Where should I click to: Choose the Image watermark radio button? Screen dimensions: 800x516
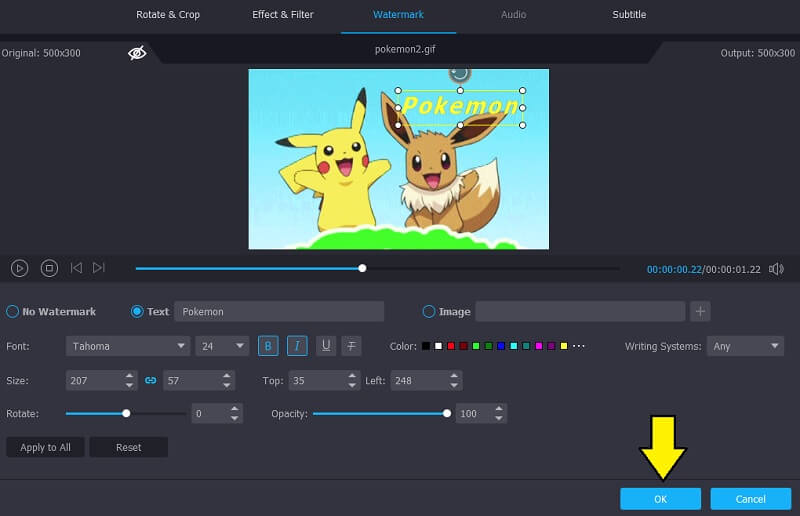[x=430, y=312]
